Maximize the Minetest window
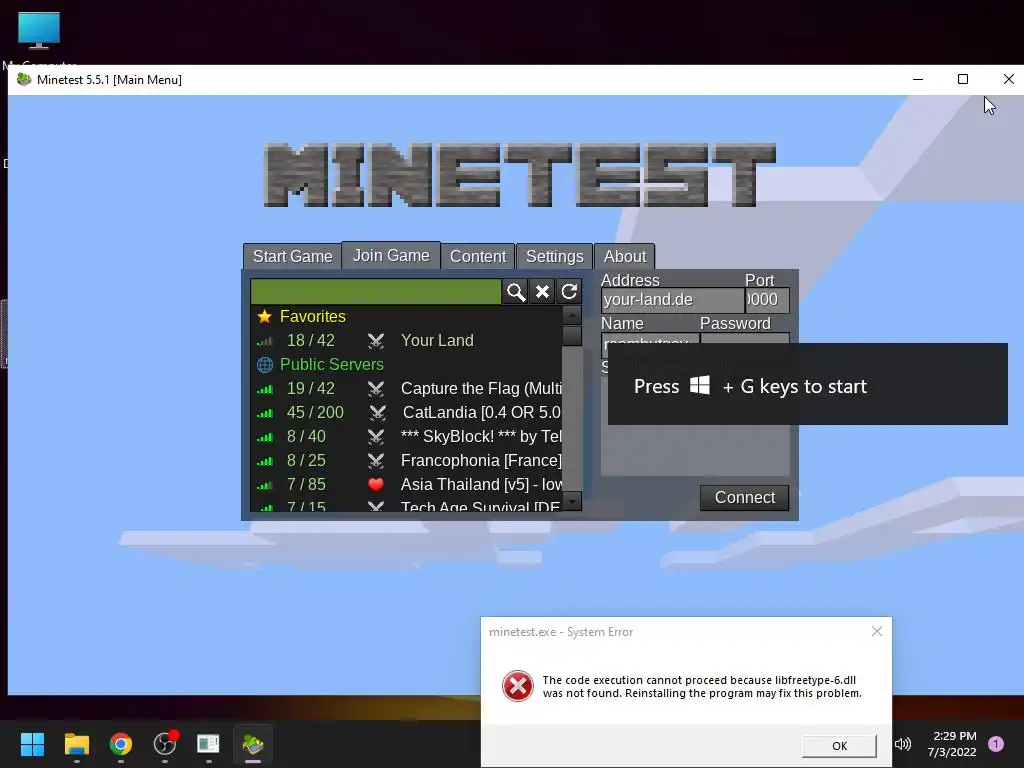 963,79
